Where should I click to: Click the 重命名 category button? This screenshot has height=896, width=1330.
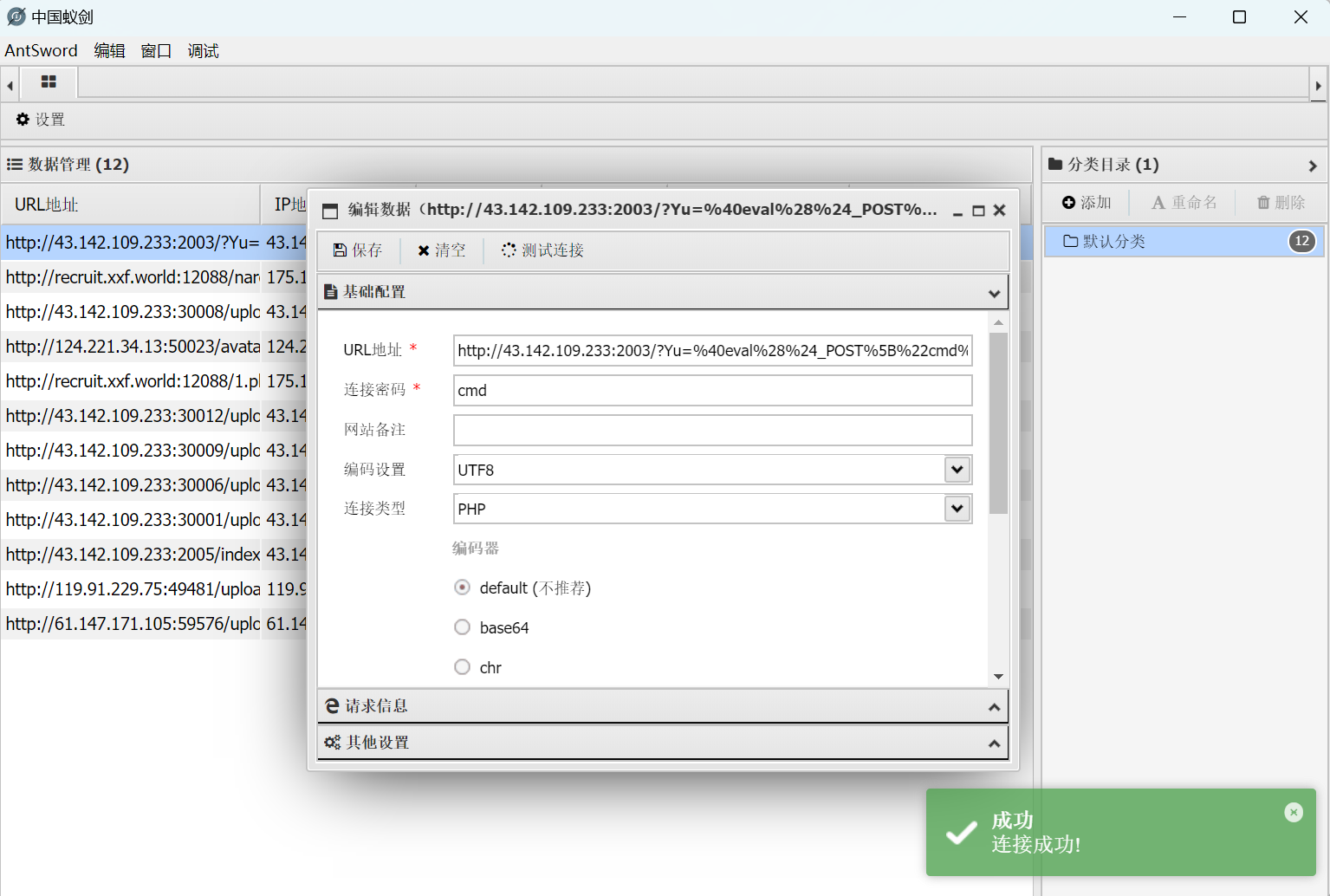[x=1184, y=202]
